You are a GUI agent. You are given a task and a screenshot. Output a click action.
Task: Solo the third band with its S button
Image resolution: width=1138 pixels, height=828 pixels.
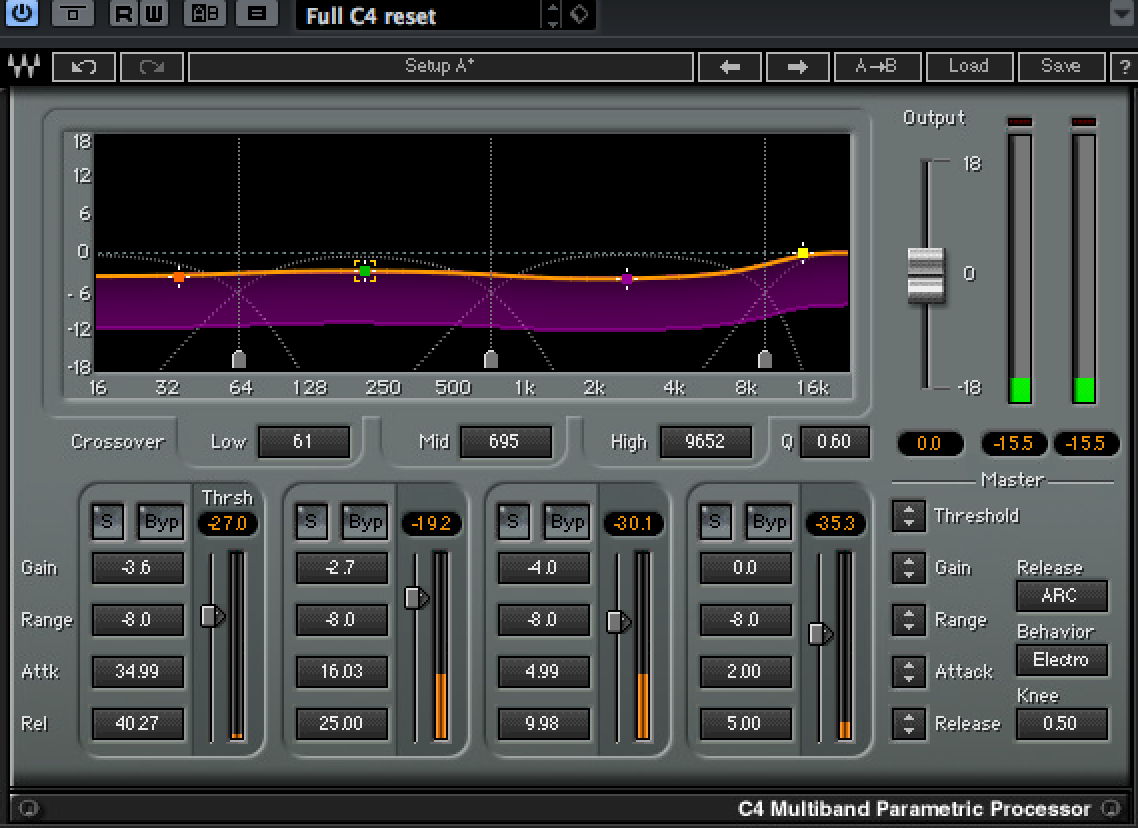[512, 521]
